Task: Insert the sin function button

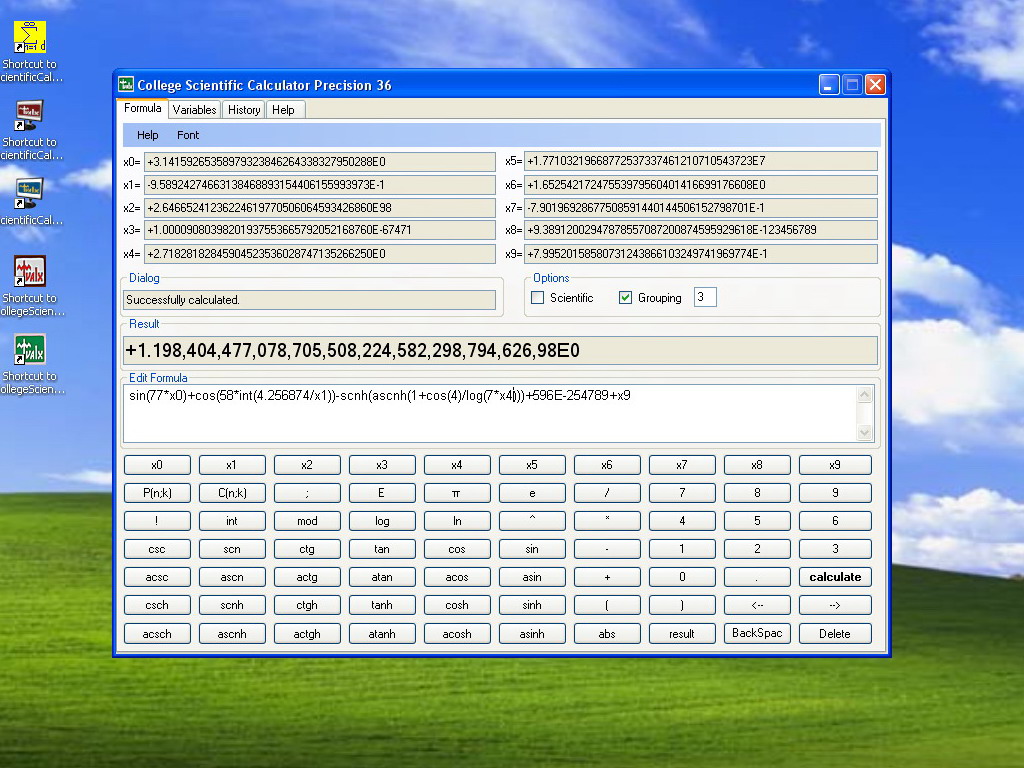Action: click(532, 549)
